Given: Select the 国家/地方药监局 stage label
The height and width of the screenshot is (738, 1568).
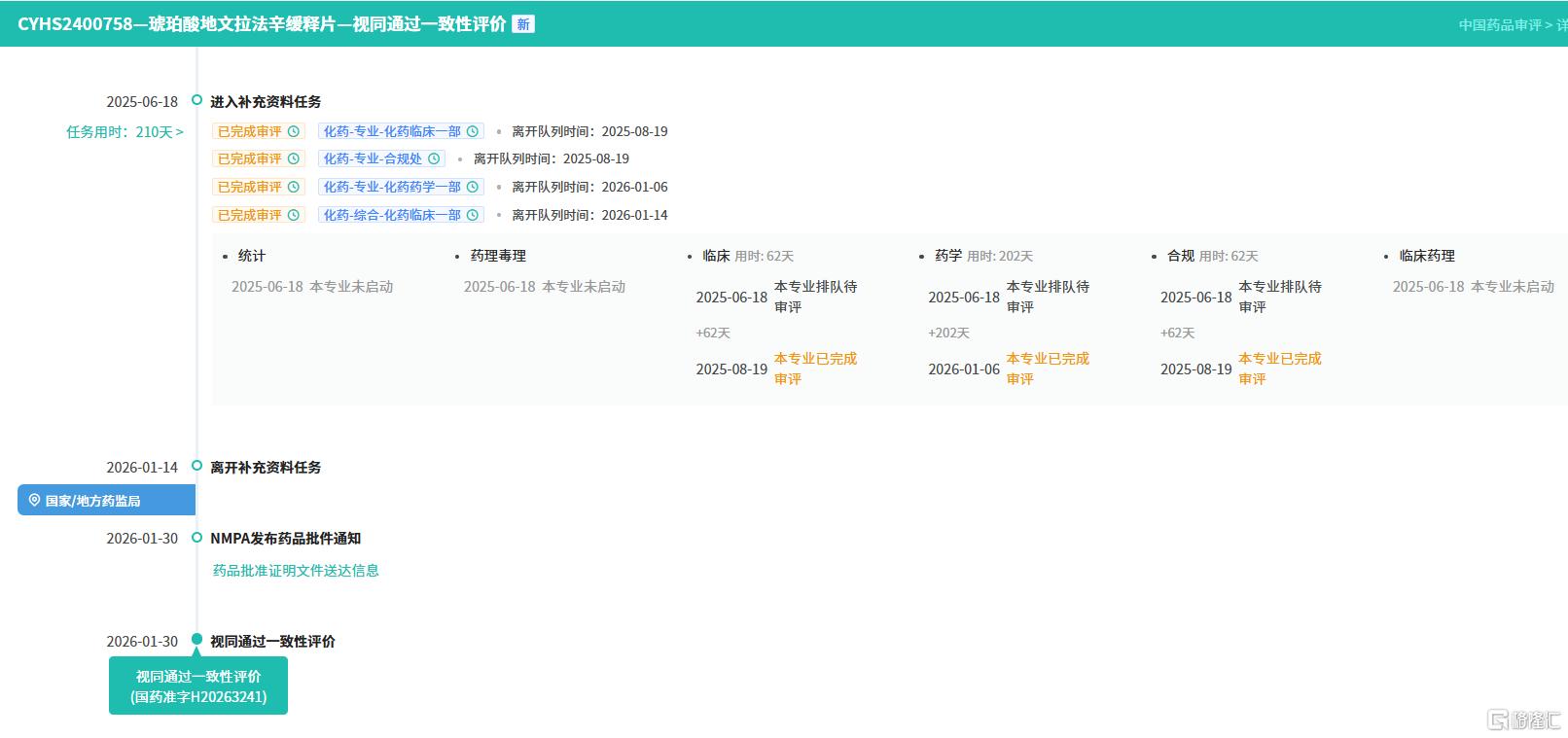Looking at the screenshot, I should [x=93, y=501].
